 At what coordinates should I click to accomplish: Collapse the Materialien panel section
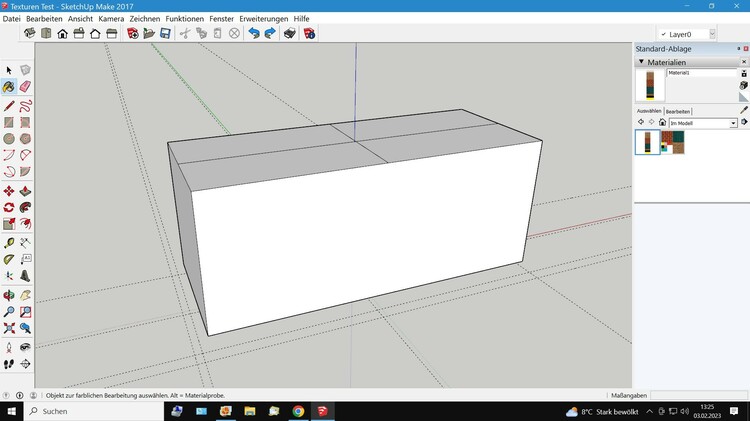click(640, 62)
